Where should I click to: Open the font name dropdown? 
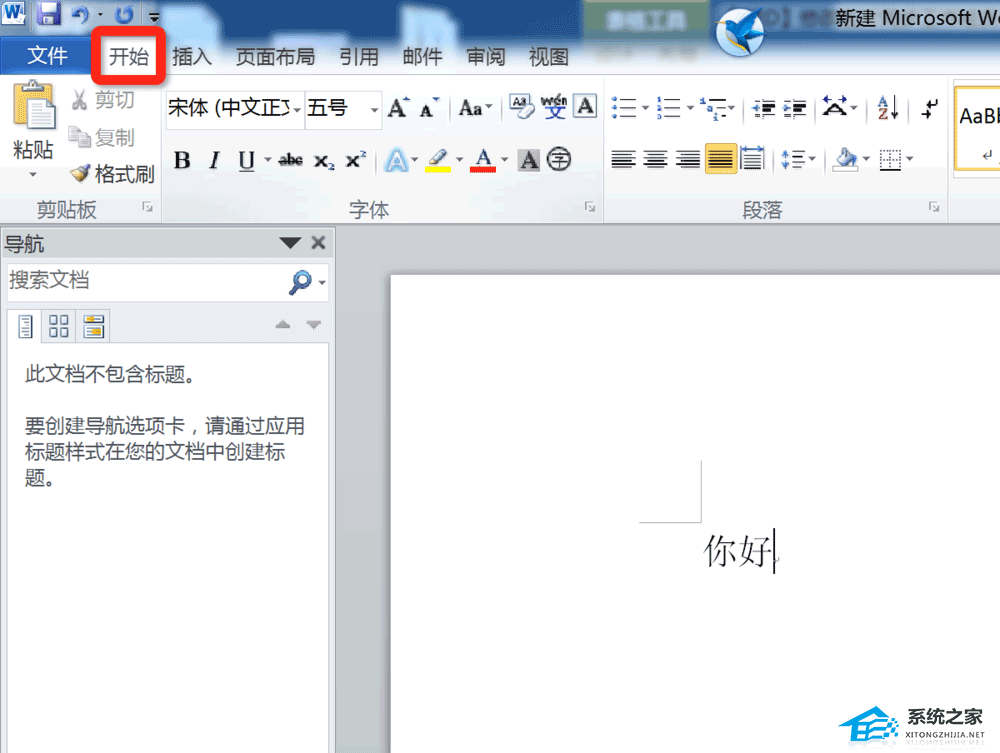[x=297, y=108]
